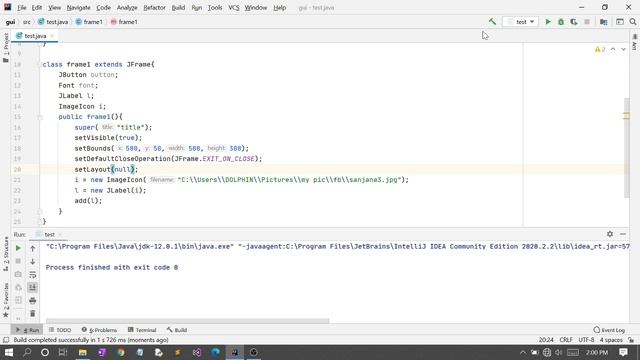Open Microsoft Edge from taskbar
The width and height of the screenshot is (640, 360).
(216, 352)
